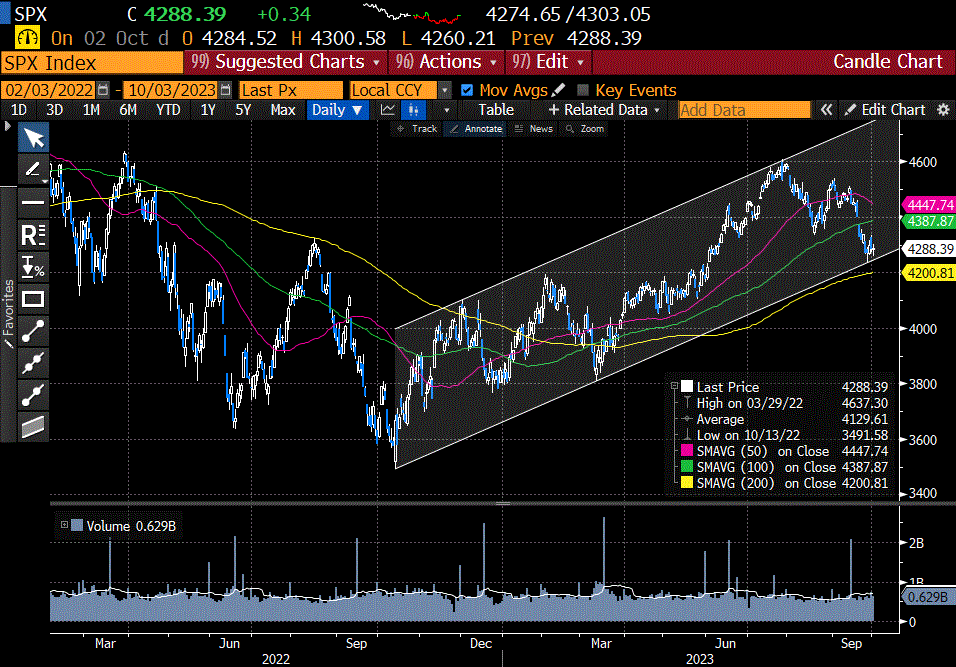Pick the rectangle drawing tool
Viewport: 956px width, 667px height.
[x=34, y=299]
